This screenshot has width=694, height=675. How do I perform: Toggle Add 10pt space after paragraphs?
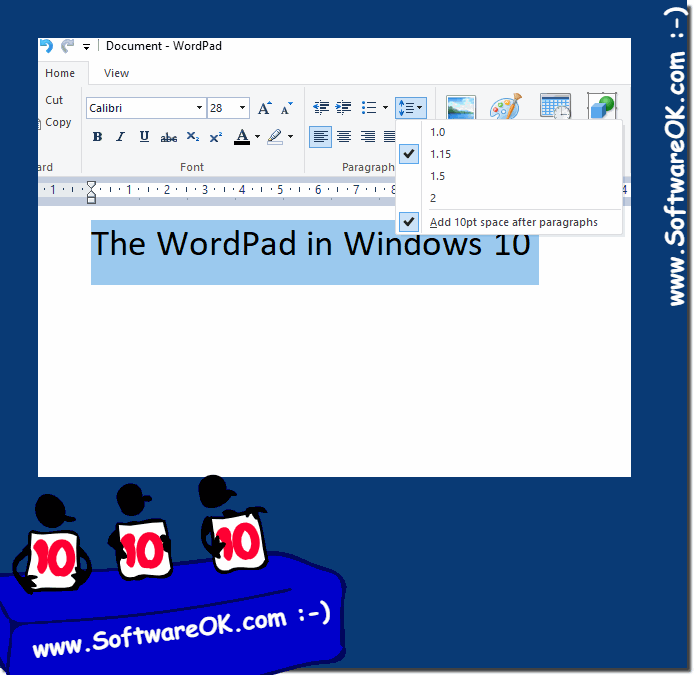(x=509, y=222)
